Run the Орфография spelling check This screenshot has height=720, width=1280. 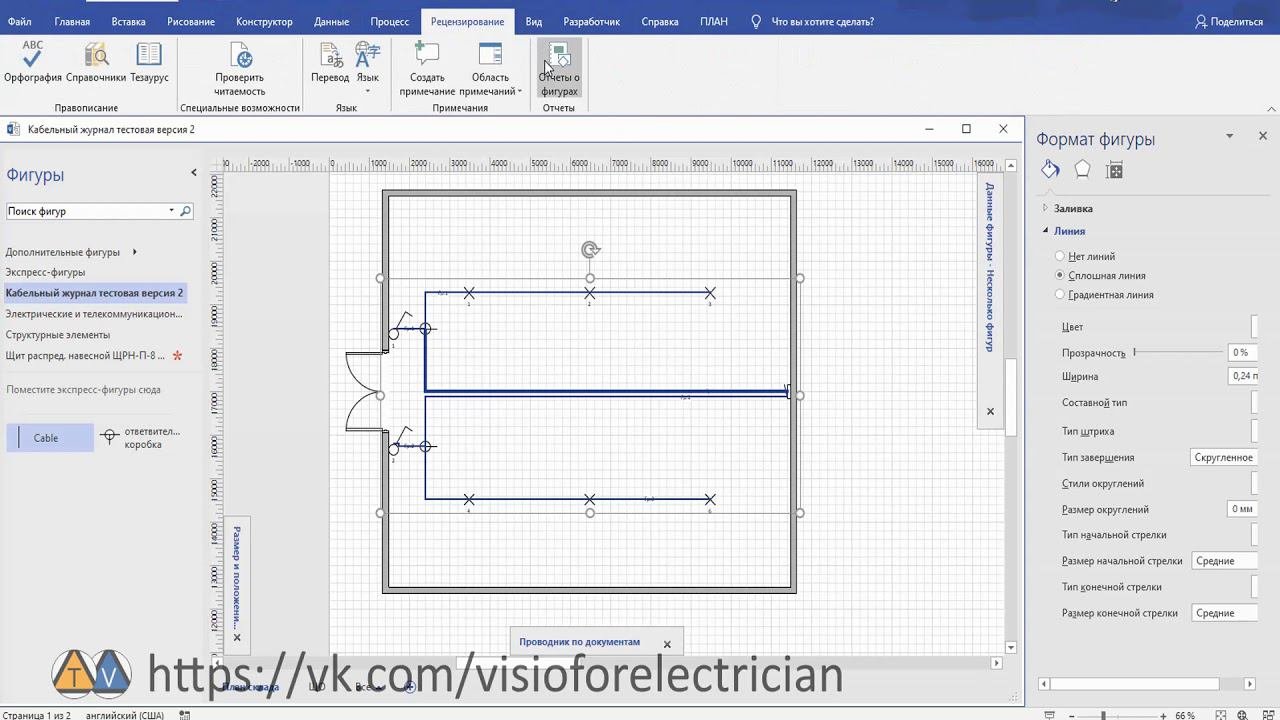[x=33, y=62]
